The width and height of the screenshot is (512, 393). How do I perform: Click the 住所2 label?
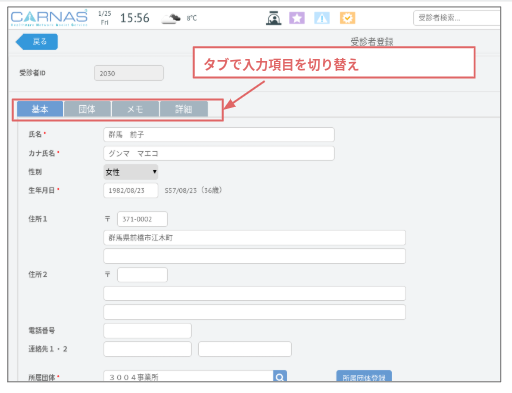coord(38,275)
